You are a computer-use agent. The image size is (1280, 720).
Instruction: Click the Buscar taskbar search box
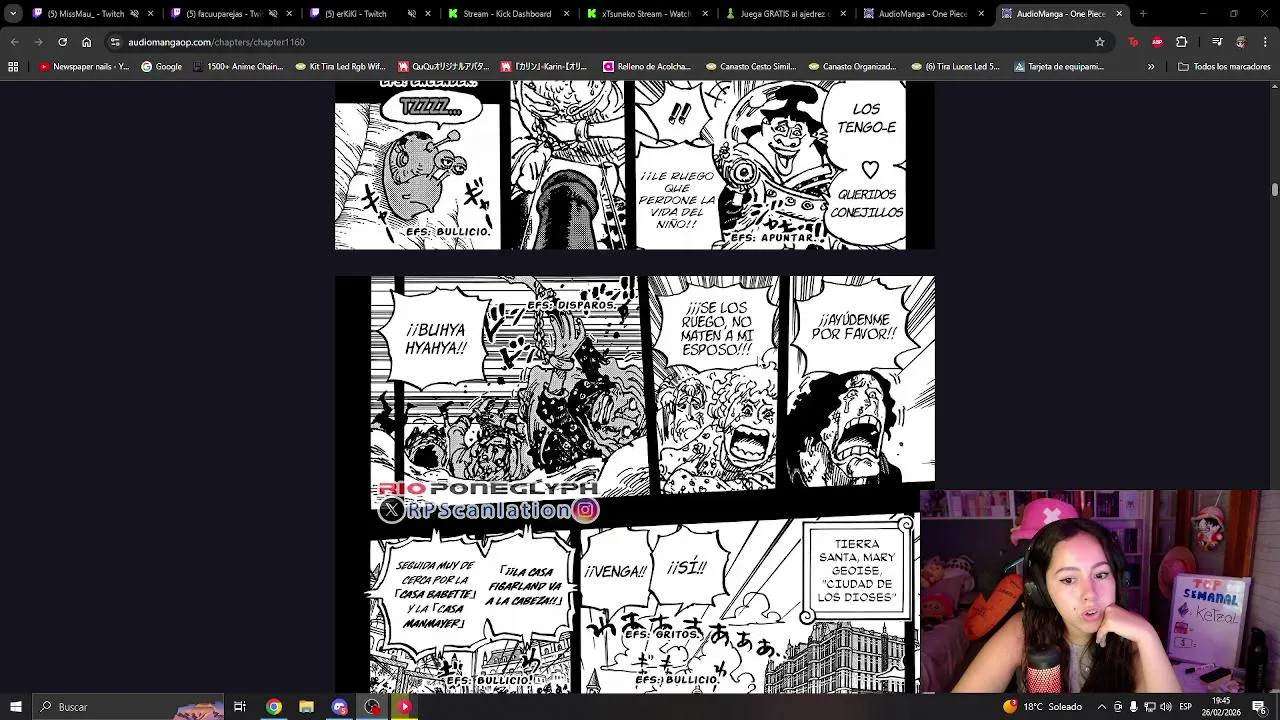(x=128, y=707)
